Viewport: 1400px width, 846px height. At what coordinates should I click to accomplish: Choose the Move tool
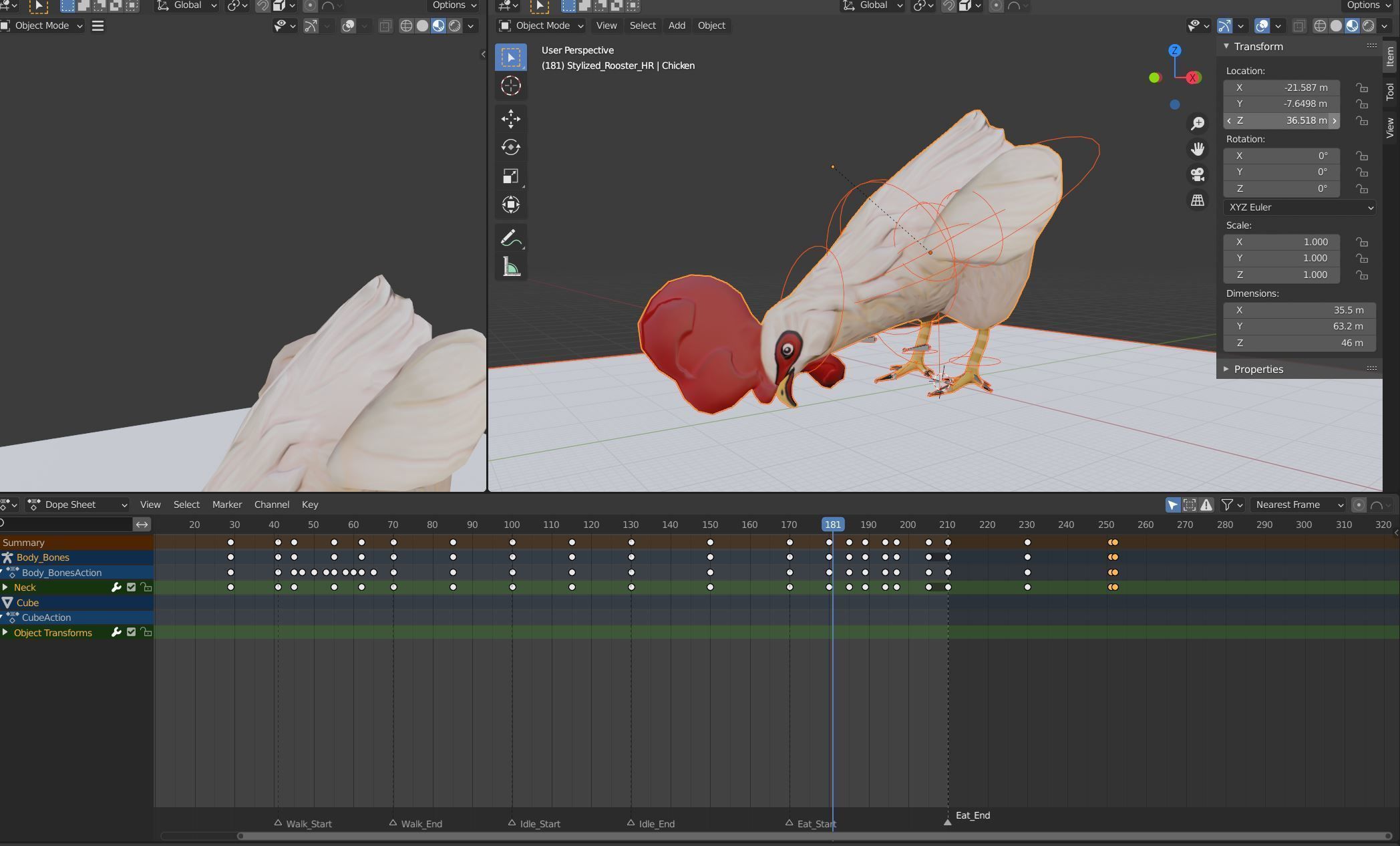pyautogui.click(x=511, y=119)
